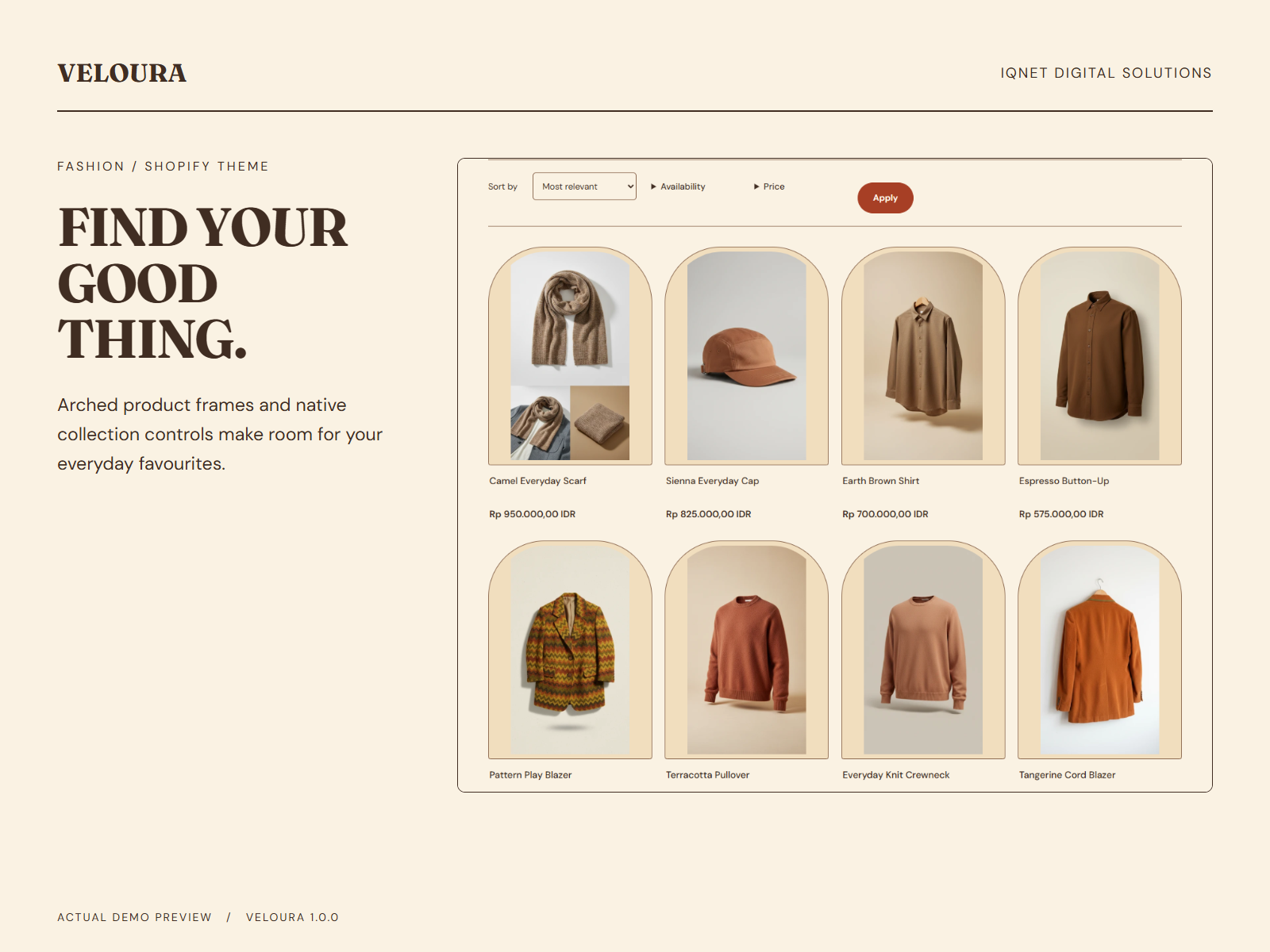Screen dimensions: 1270x952
Task: Click the Terracotta Pullover title link
Action: click(707, 775)
